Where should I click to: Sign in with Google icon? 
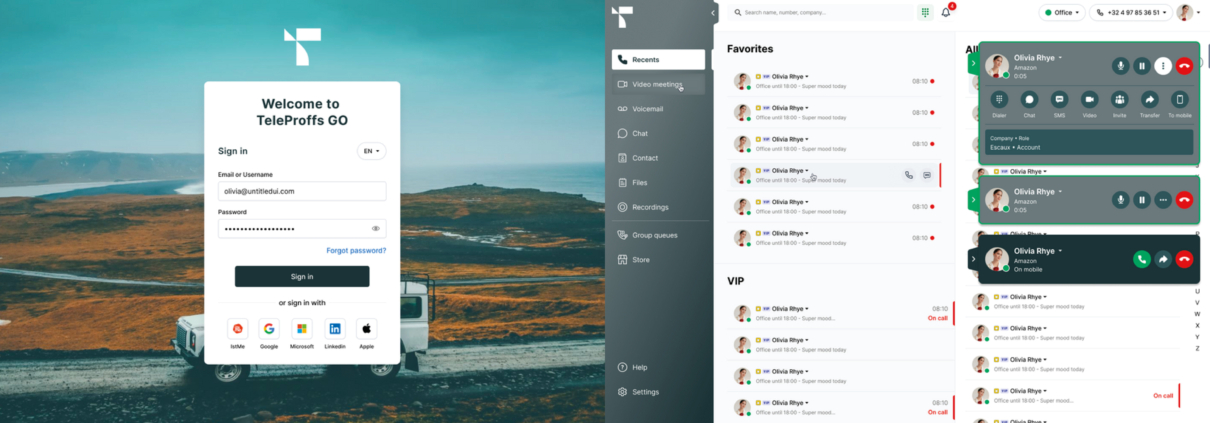click(269, 328)
